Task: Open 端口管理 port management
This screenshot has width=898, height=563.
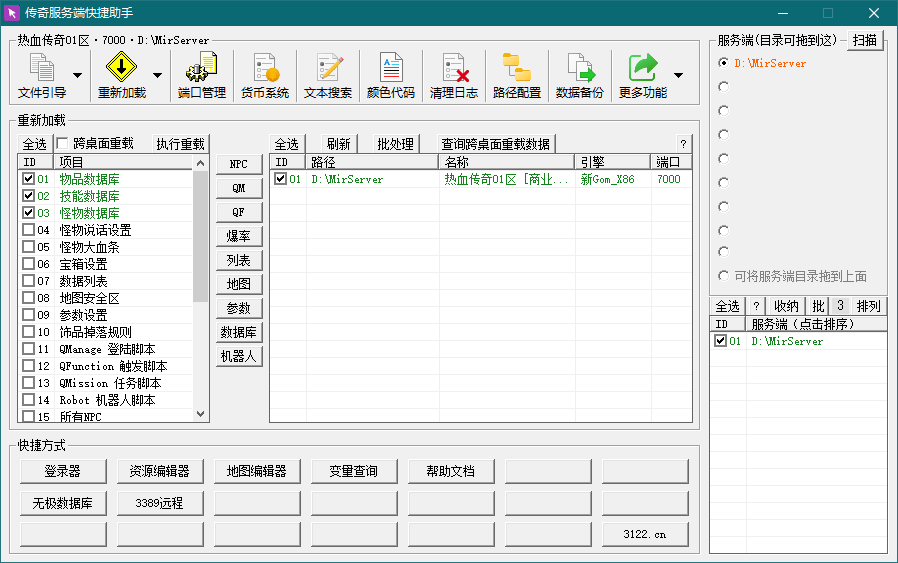Action: pyautogui.click(x=201, y=76)
